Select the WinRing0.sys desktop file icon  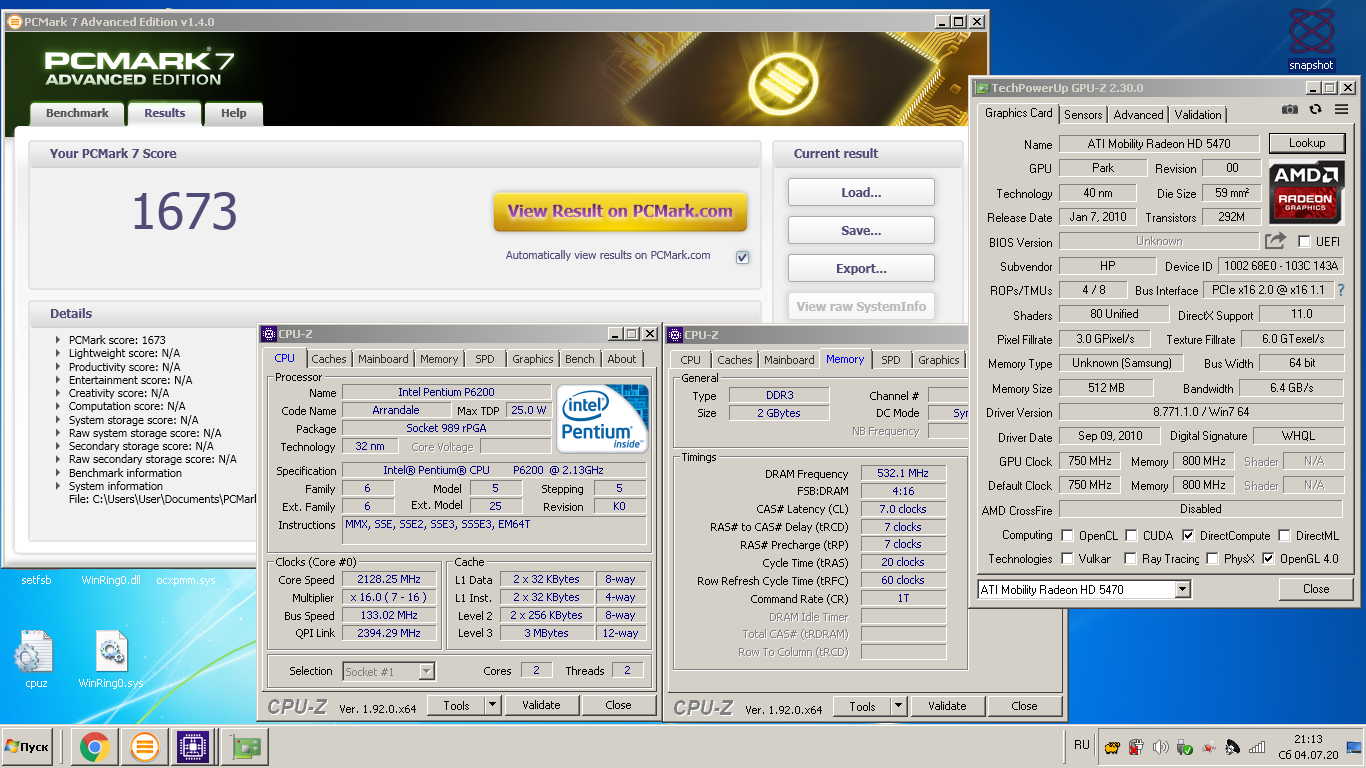pos(110,659)
